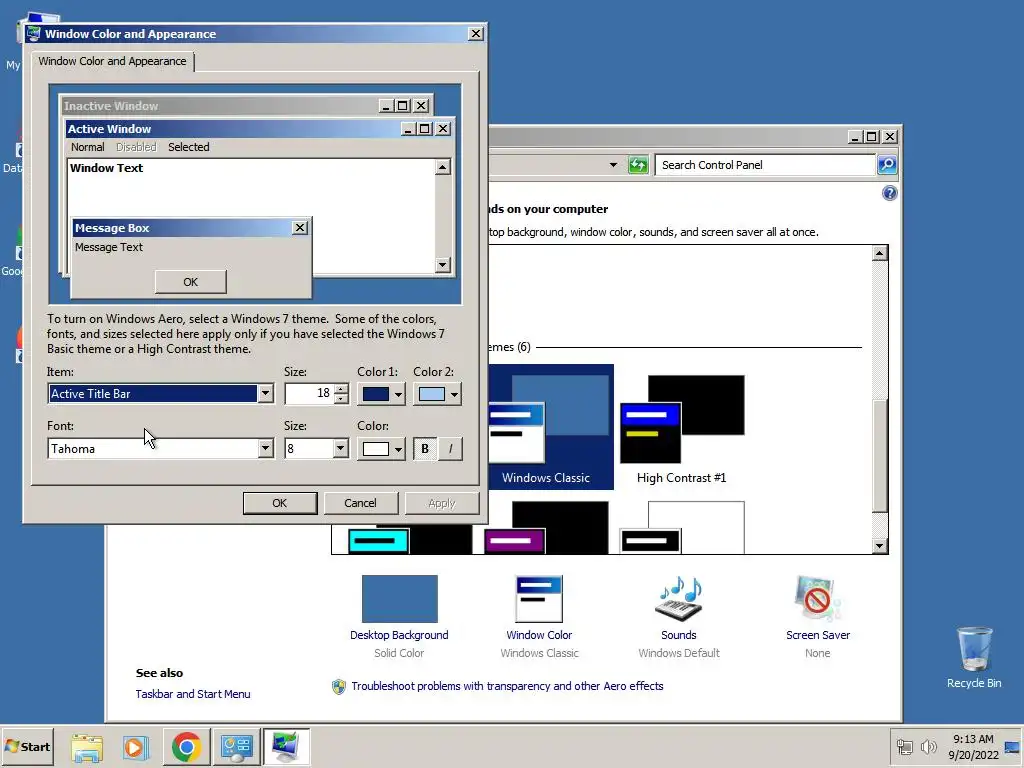The image size is (1024, 768).
Task: Click the white font Color swatch
Action: click(x=376, y=449)
